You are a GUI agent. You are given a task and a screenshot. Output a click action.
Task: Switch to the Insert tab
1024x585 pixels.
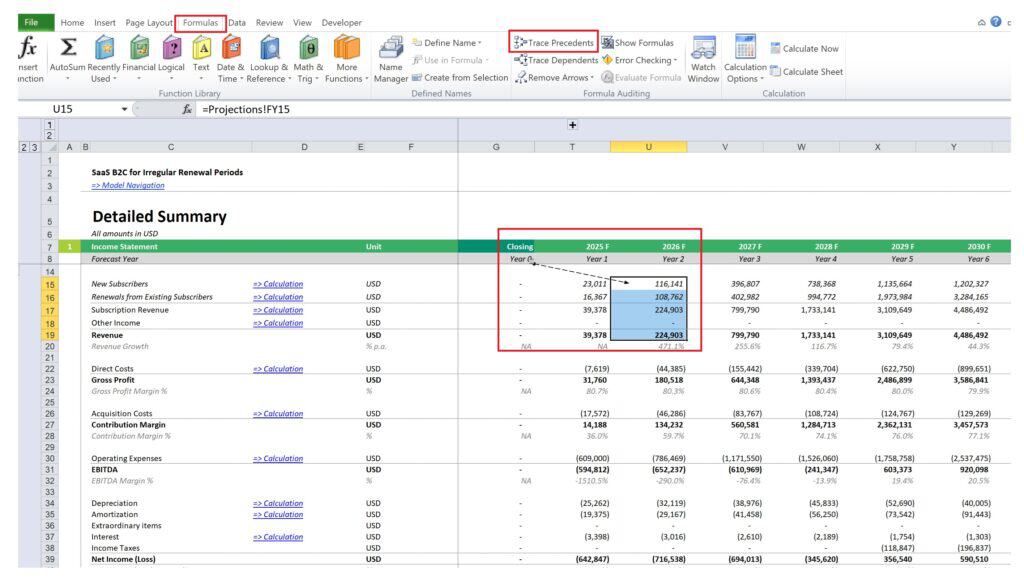click(x=104, y=22)
